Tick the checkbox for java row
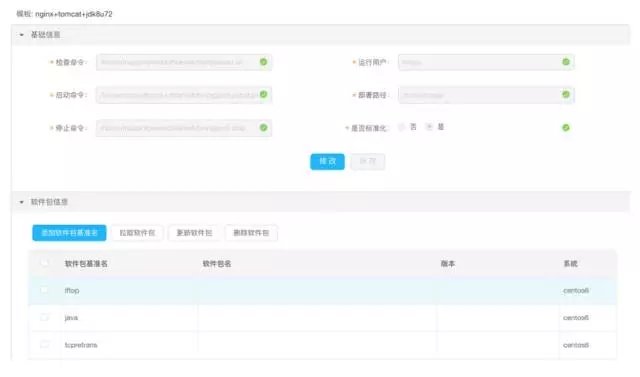This screenshot has width=640, height=377. (x=44, y=317)
